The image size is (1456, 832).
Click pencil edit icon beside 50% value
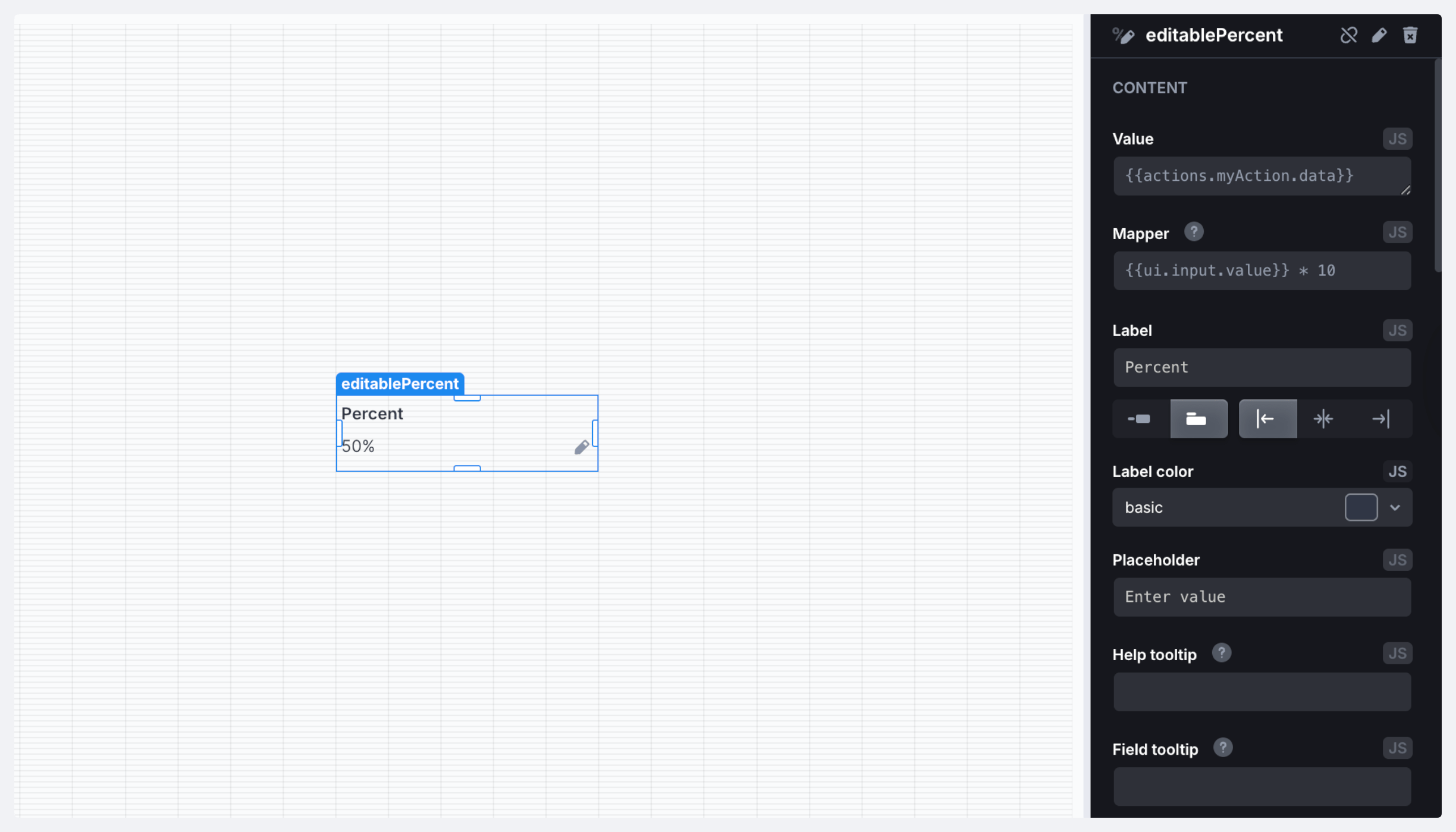pyautogui.click(x=581, y=447)
